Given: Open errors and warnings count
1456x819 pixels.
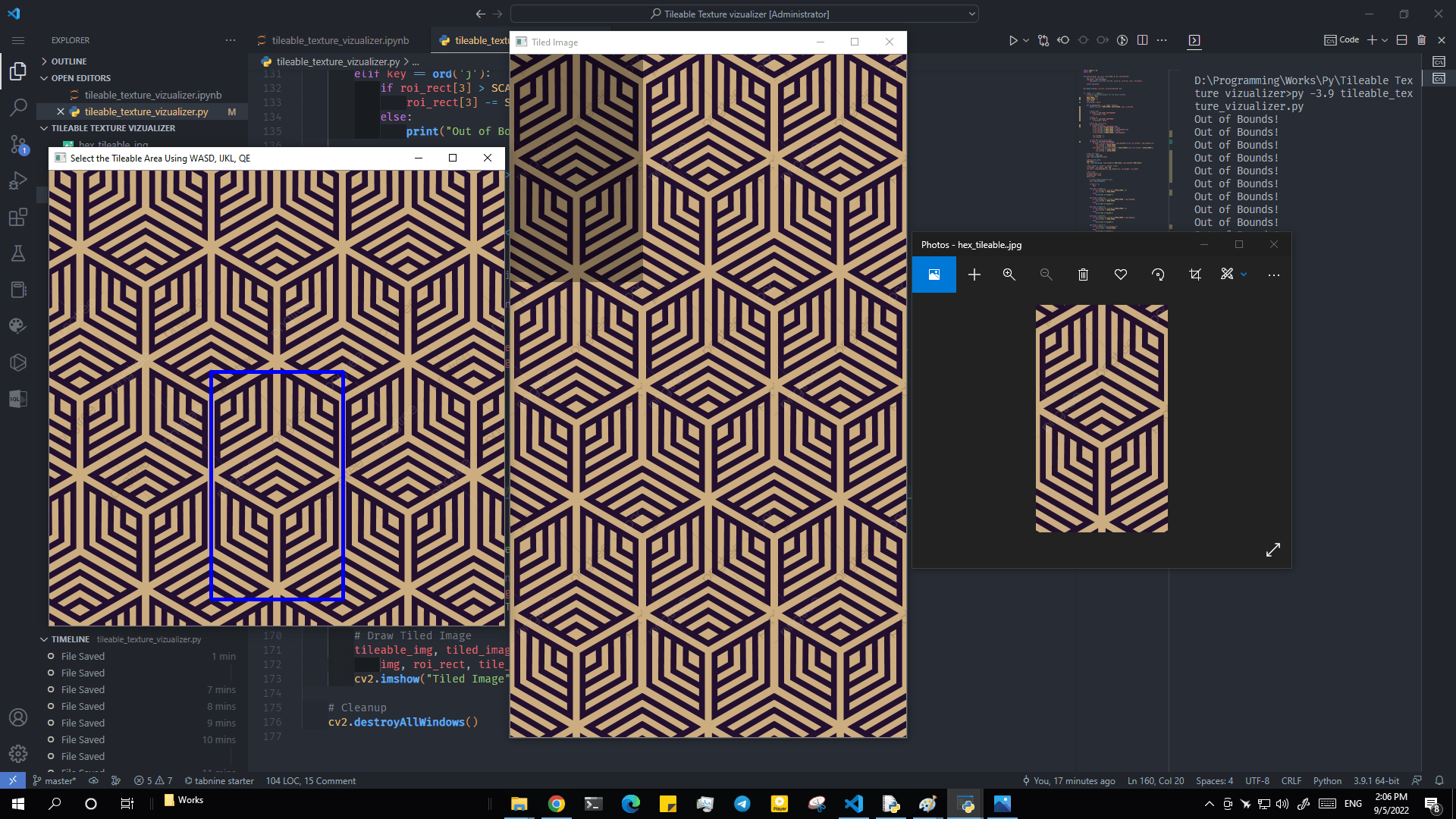Looking at the screenshot, I should tap(153, 780).
